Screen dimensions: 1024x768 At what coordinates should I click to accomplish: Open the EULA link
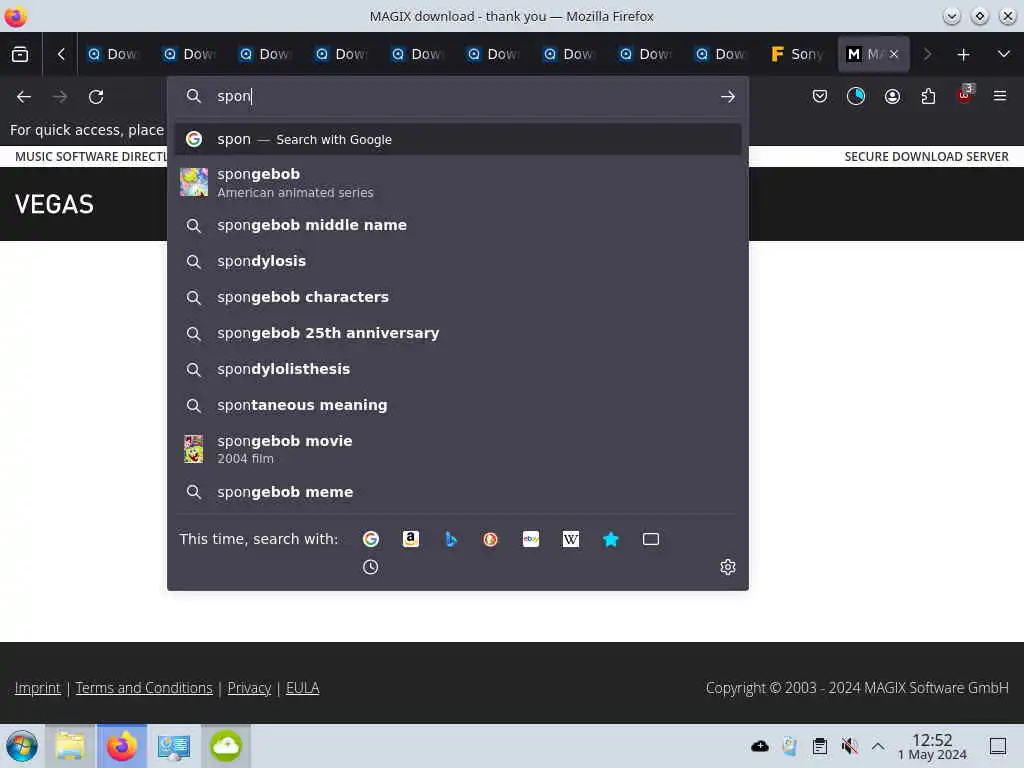302,688
